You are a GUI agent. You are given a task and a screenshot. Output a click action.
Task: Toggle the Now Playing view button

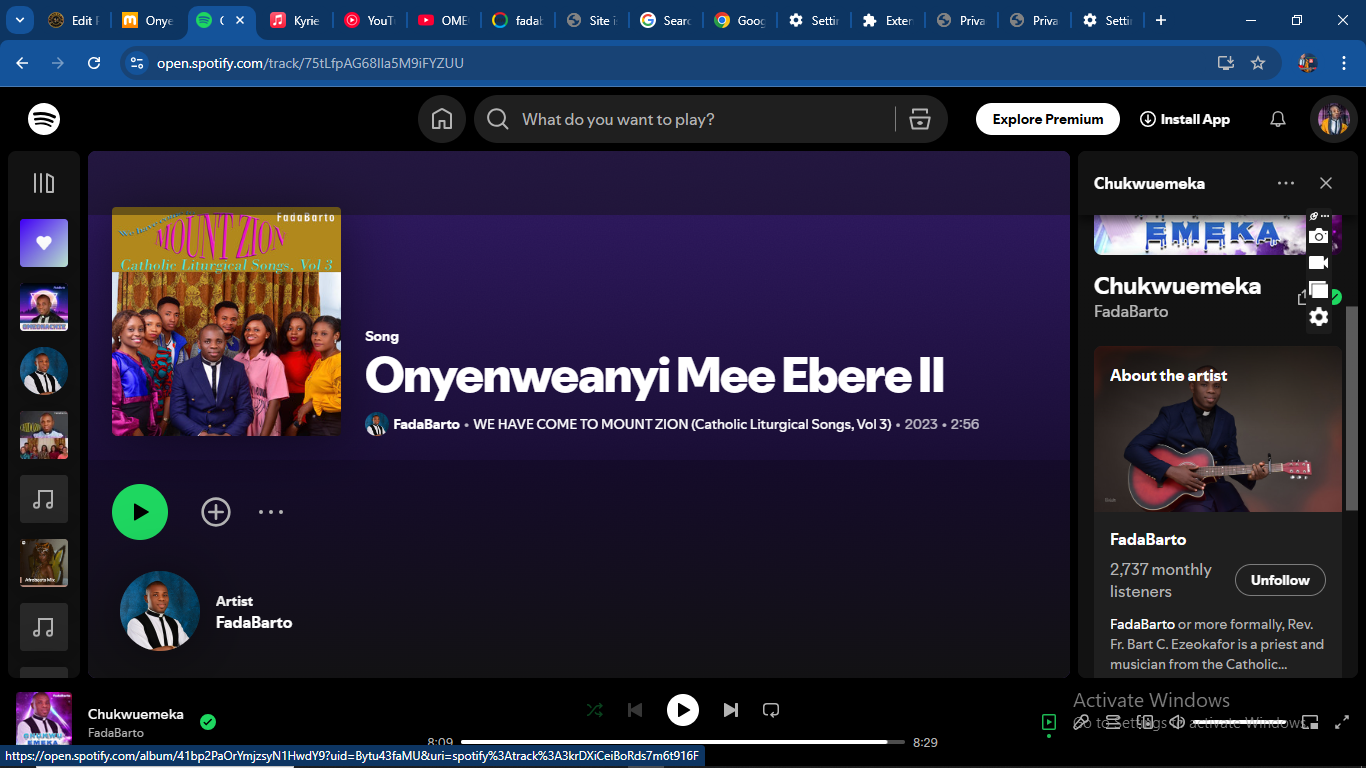click(1048, 722)
